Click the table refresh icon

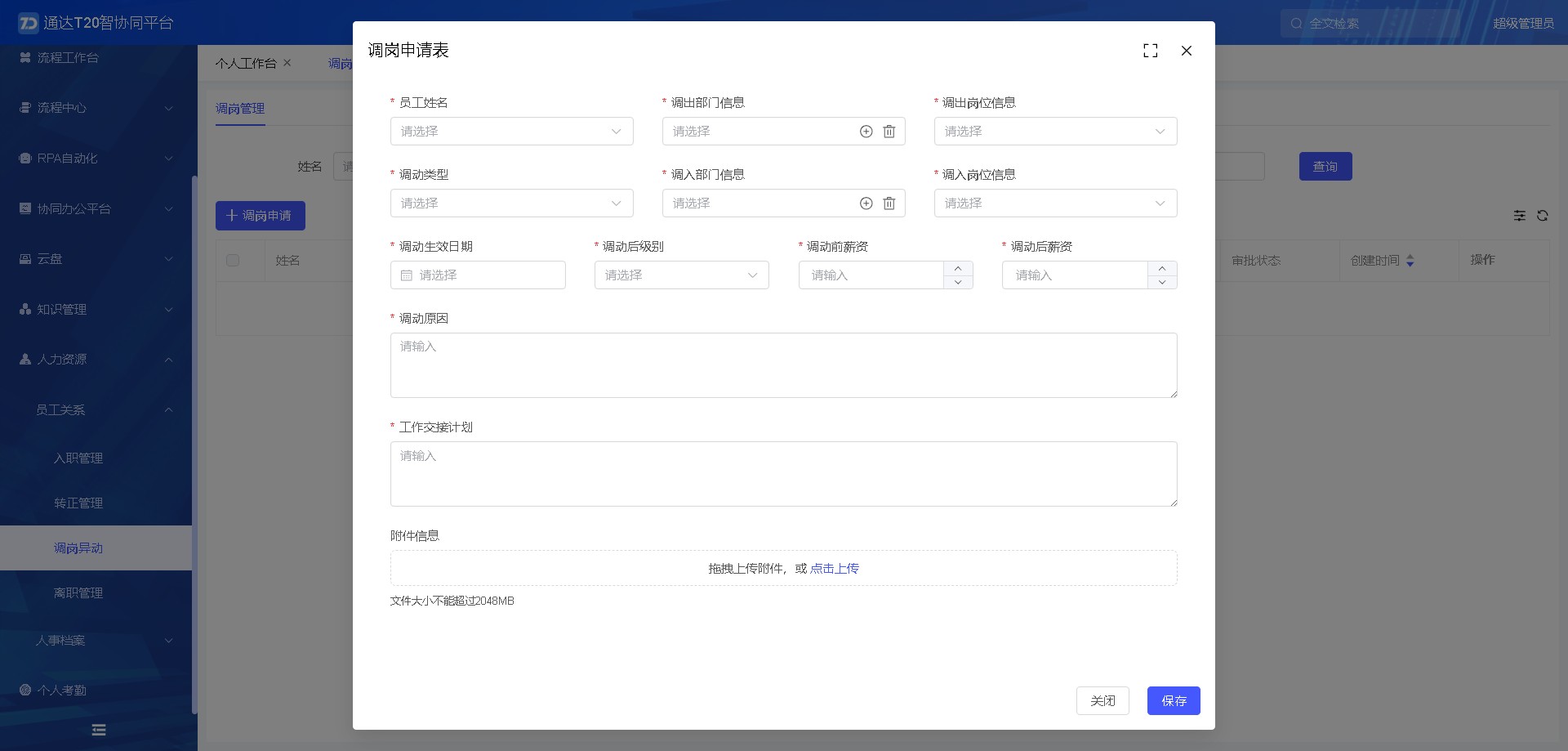pos(1543,216)
